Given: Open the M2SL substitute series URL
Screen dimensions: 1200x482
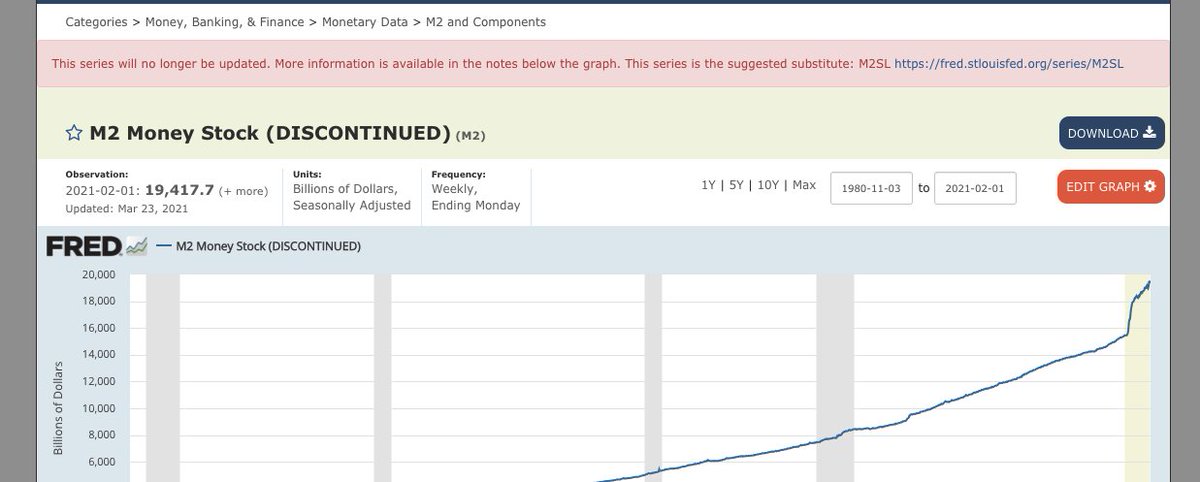Looking at the screenshot, I should tap(1009, 63).
